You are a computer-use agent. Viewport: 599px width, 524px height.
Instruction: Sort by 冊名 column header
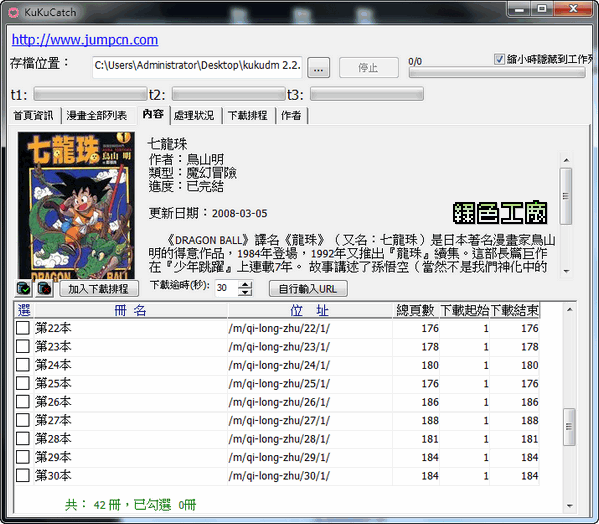coord(131,310)
